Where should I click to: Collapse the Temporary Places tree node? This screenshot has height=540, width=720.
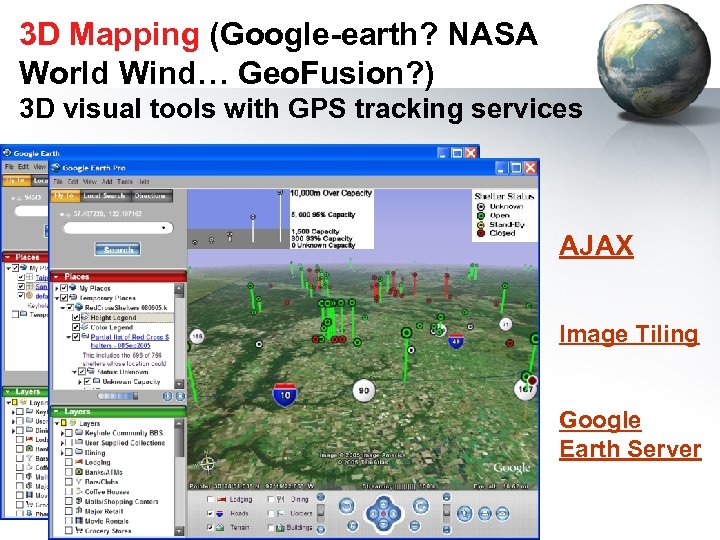pyautogui.click(x=57, y=298)
